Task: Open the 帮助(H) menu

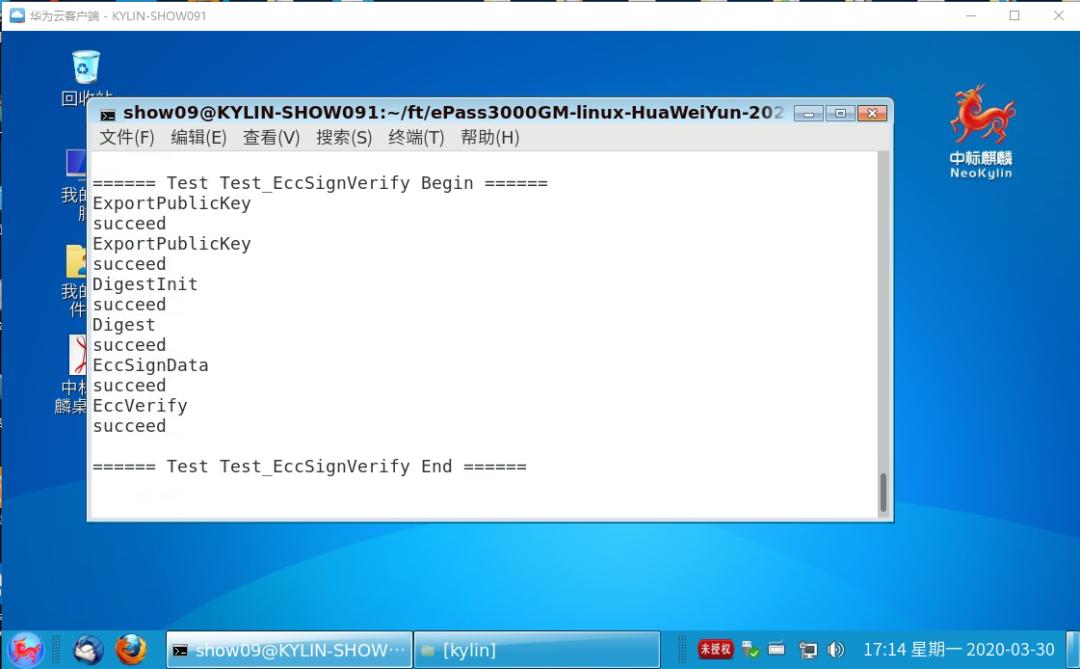Action: click(x=490, y=138)
